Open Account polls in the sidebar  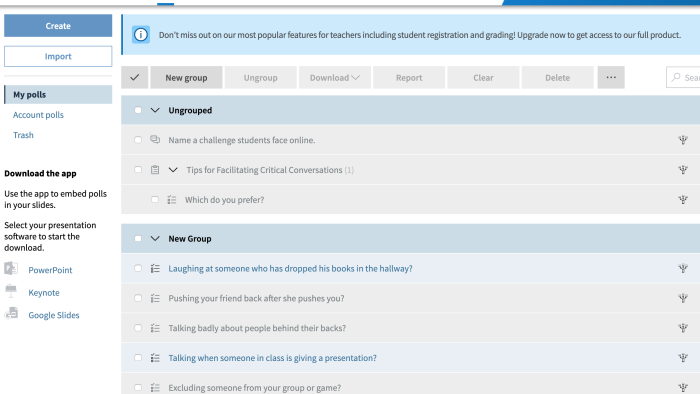tap(38, 115)
